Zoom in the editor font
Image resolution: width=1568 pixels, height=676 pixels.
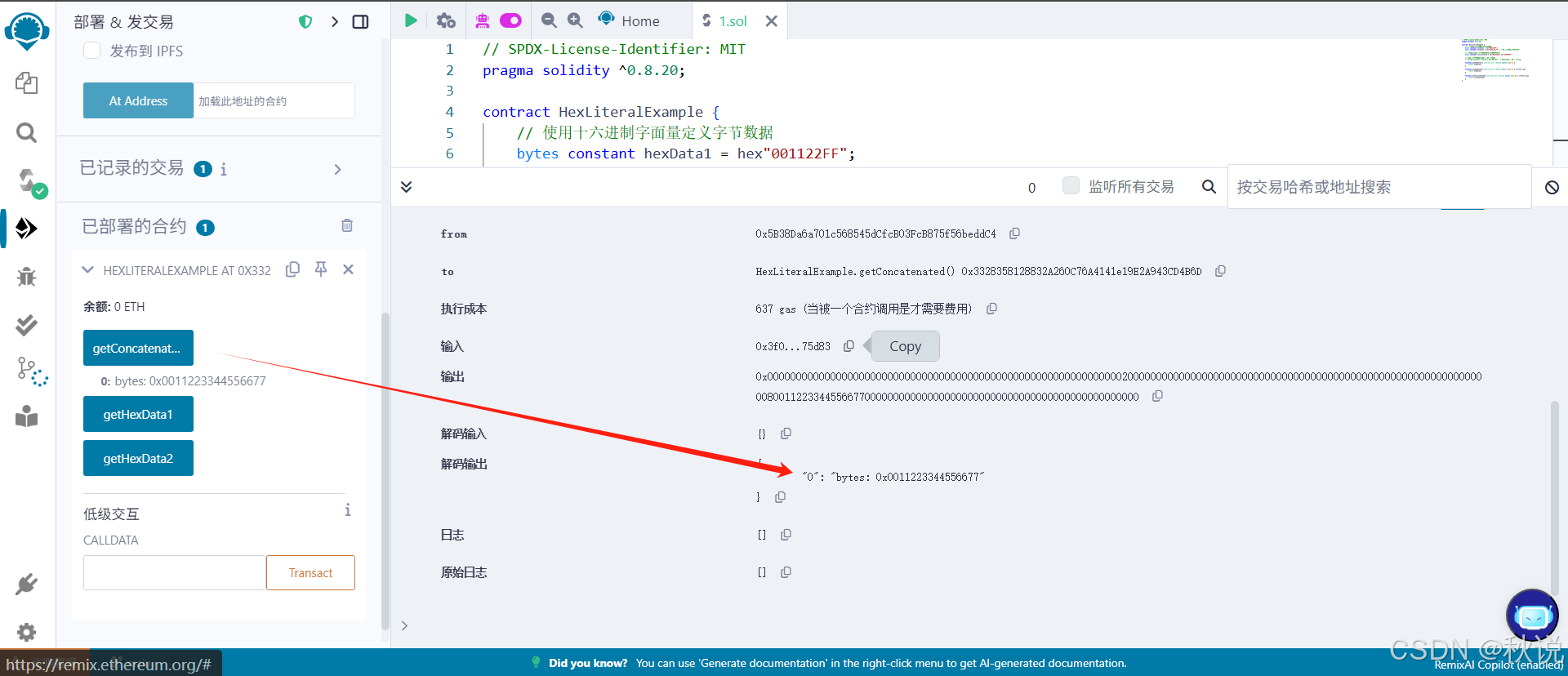pyautogui.click(x=576, y=20)
